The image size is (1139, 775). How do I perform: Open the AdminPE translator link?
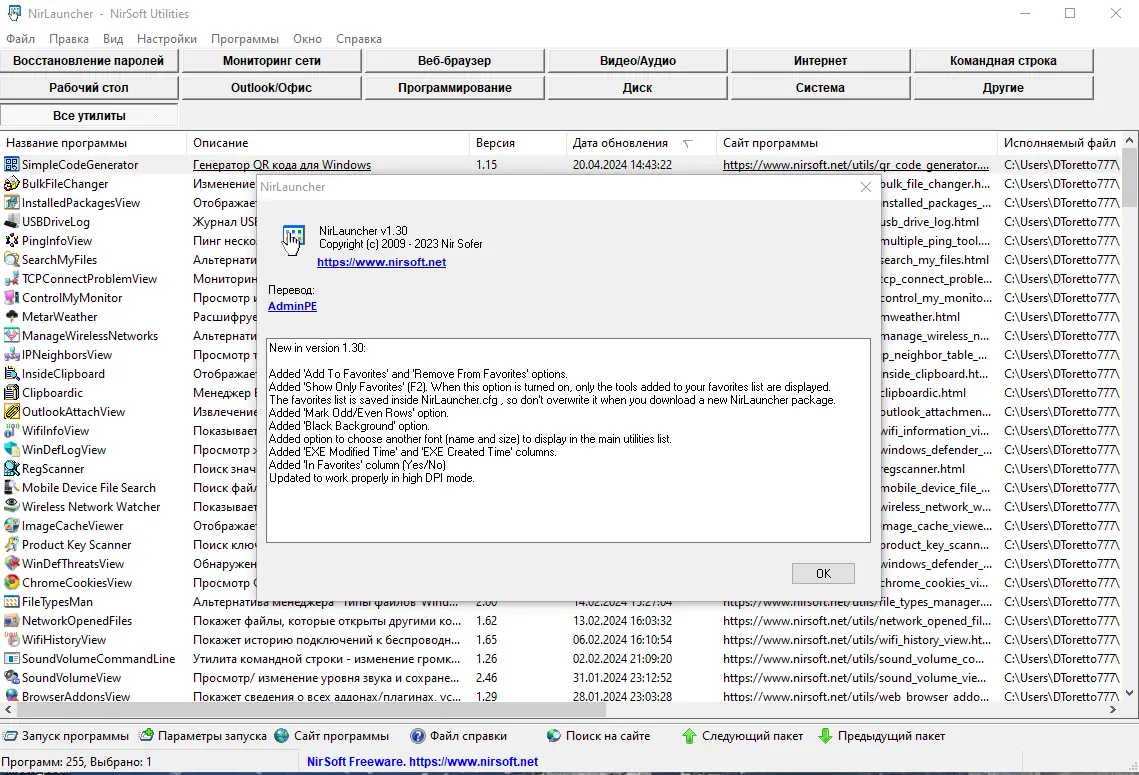click(x=292, y=306)
